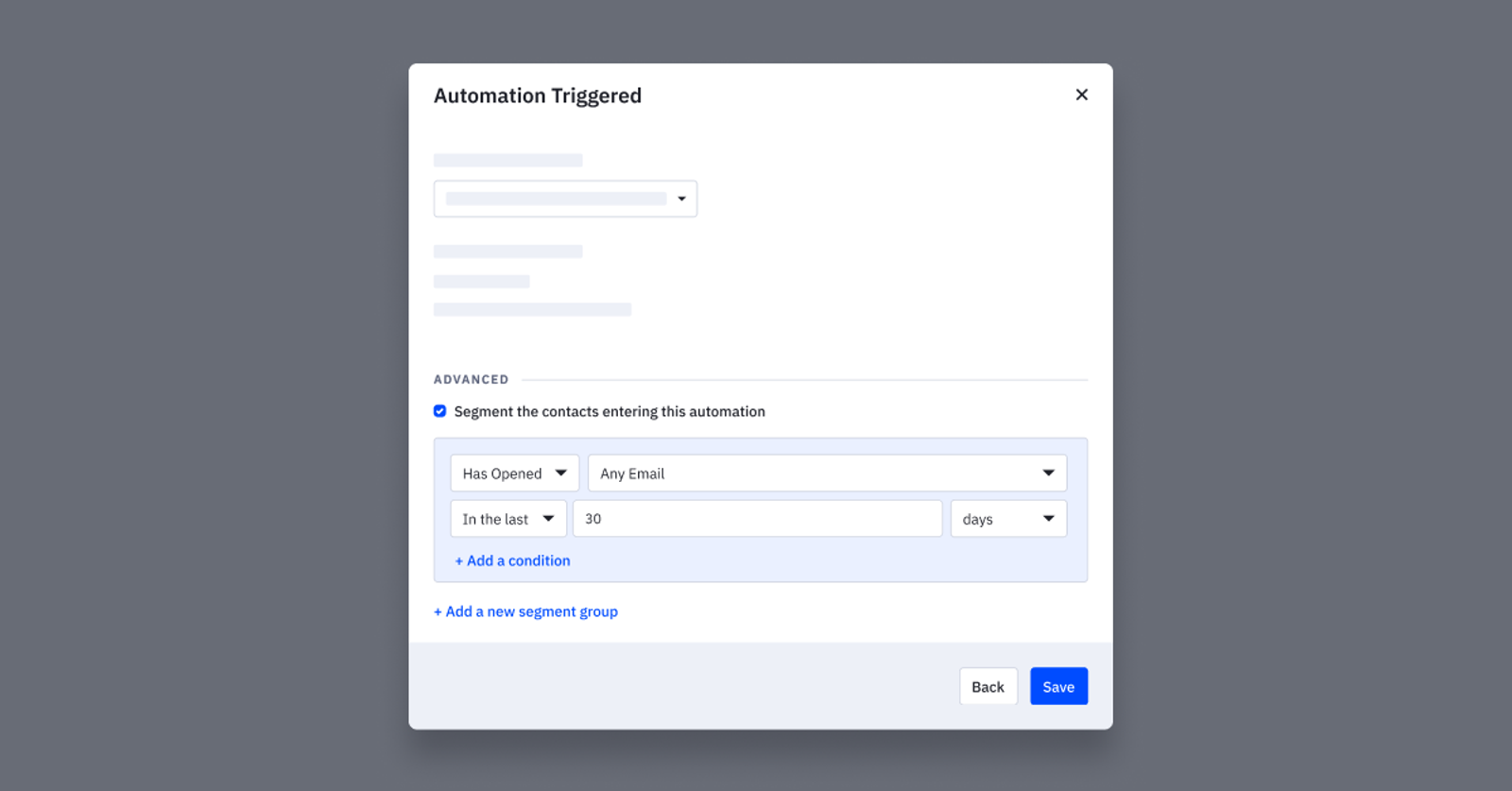Expand the 'days' unit dropdown
The image size is (1512, 791).
pos(1008,519)
